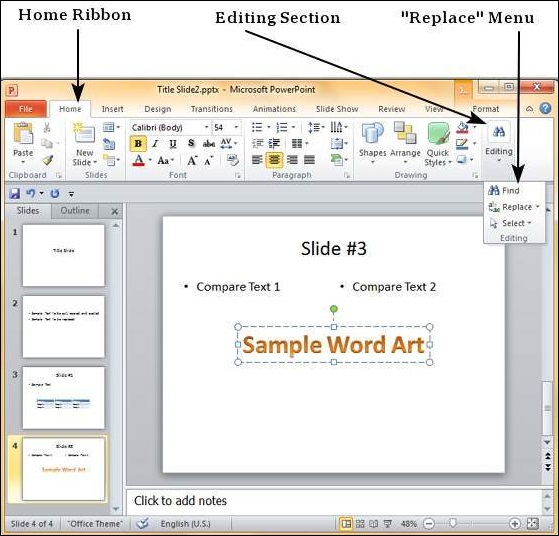Screen dimensions: 559x536
Task: Switch to Slide Sorter view
Action: point(360,524)
